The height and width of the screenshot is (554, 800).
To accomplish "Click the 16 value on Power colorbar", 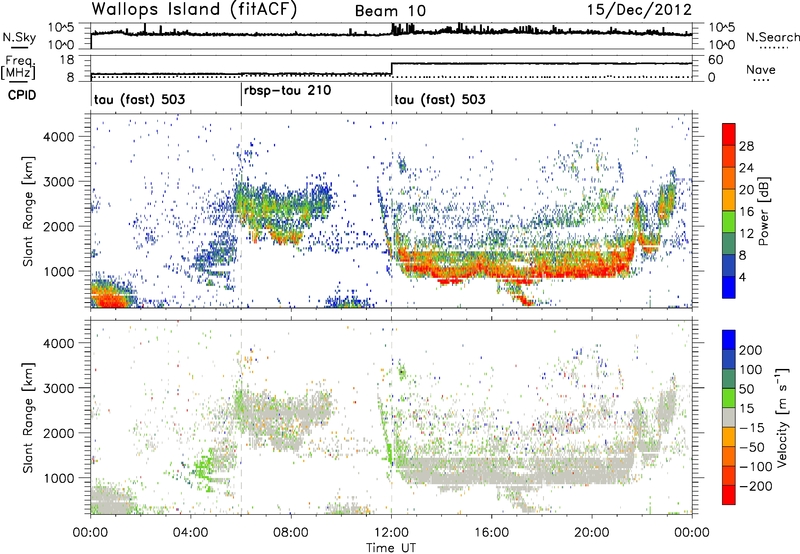I will (x=746, y=212).
